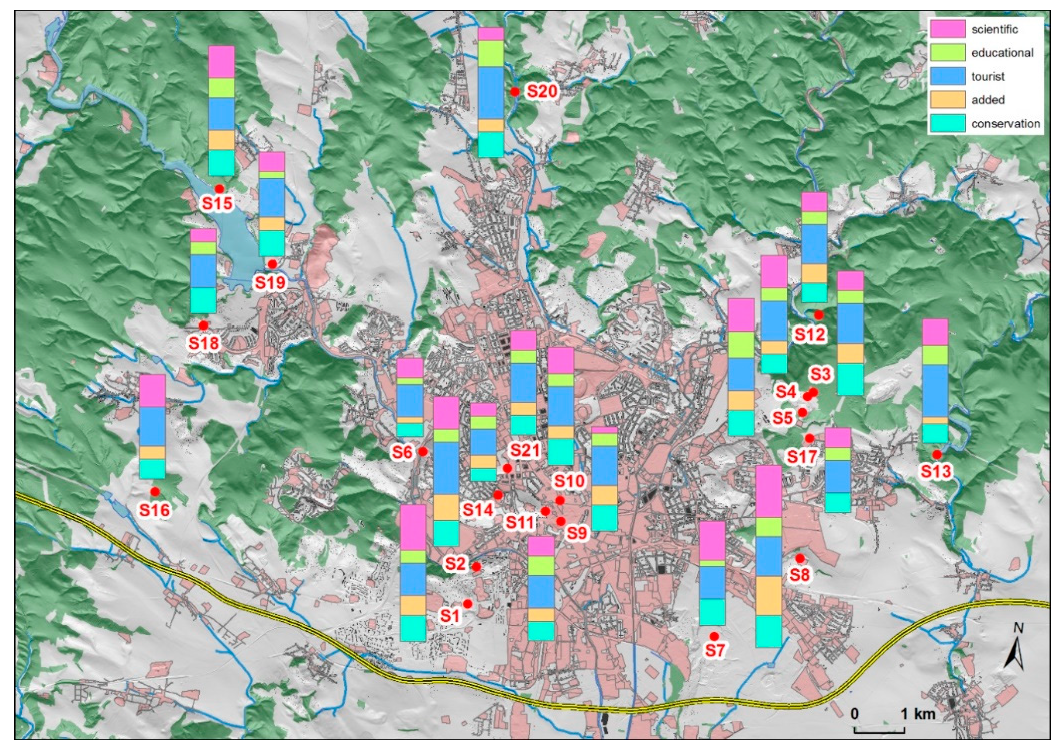Select the S15 red point marker
Screen dimensions: 1060x754
point(218,188)
